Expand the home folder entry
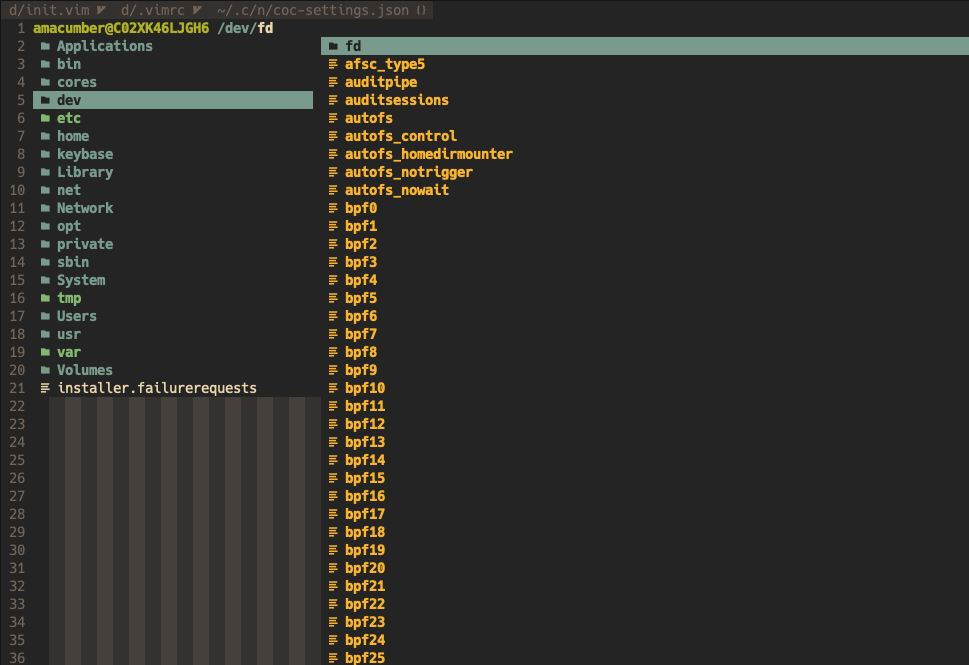 pos(73,136)
